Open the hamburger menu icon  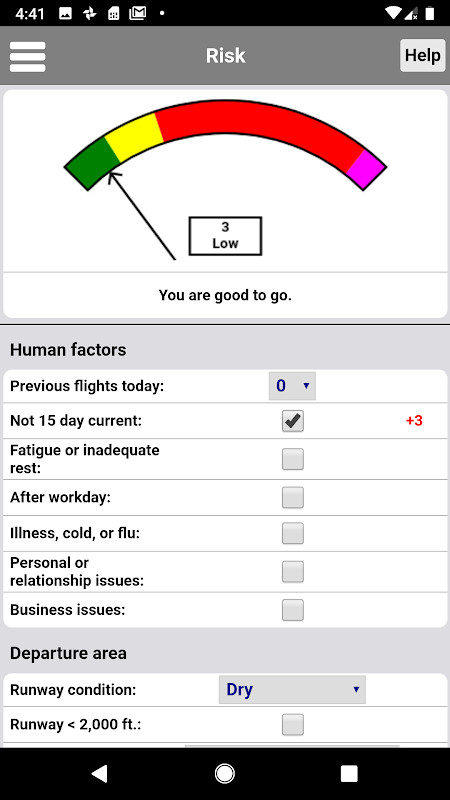pos(28,57)
